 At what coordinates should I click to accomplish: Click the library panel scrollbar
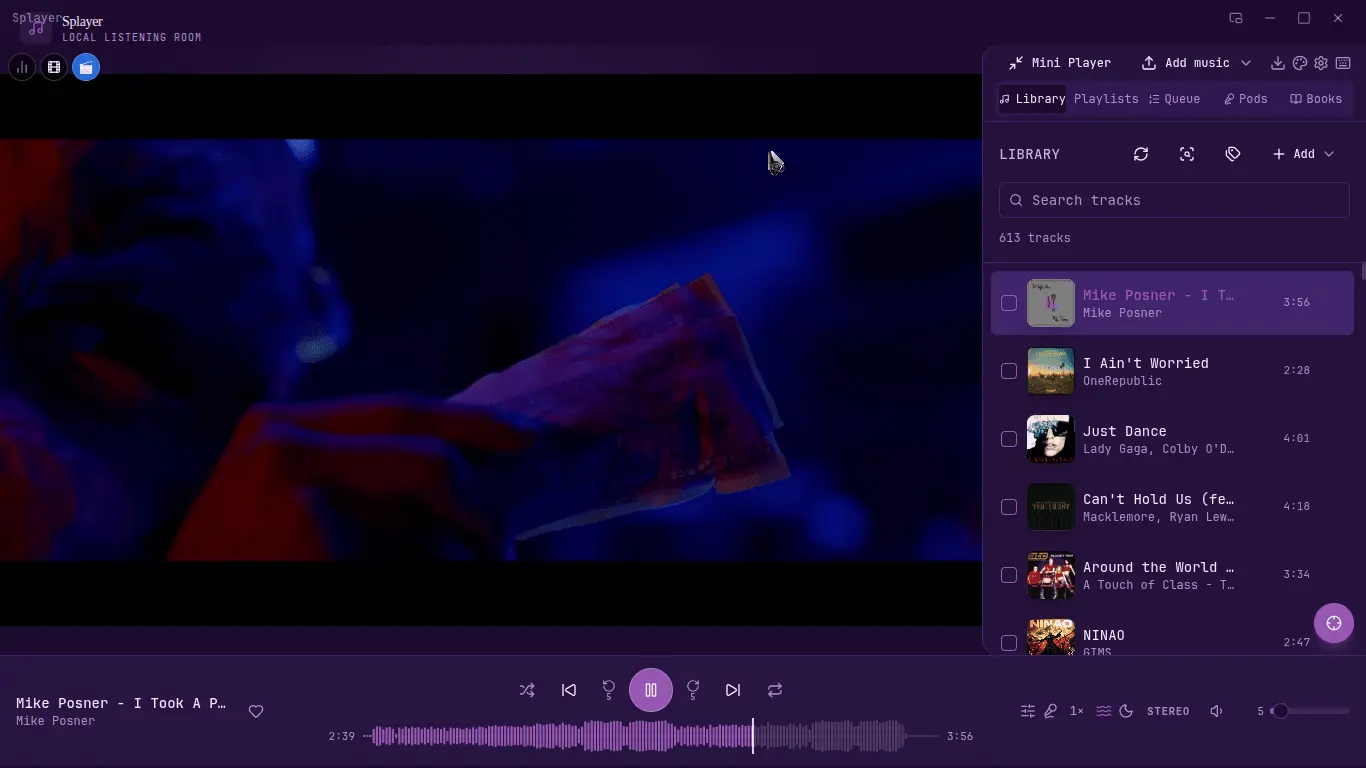pyautogui.click(x=1363, y=271)
